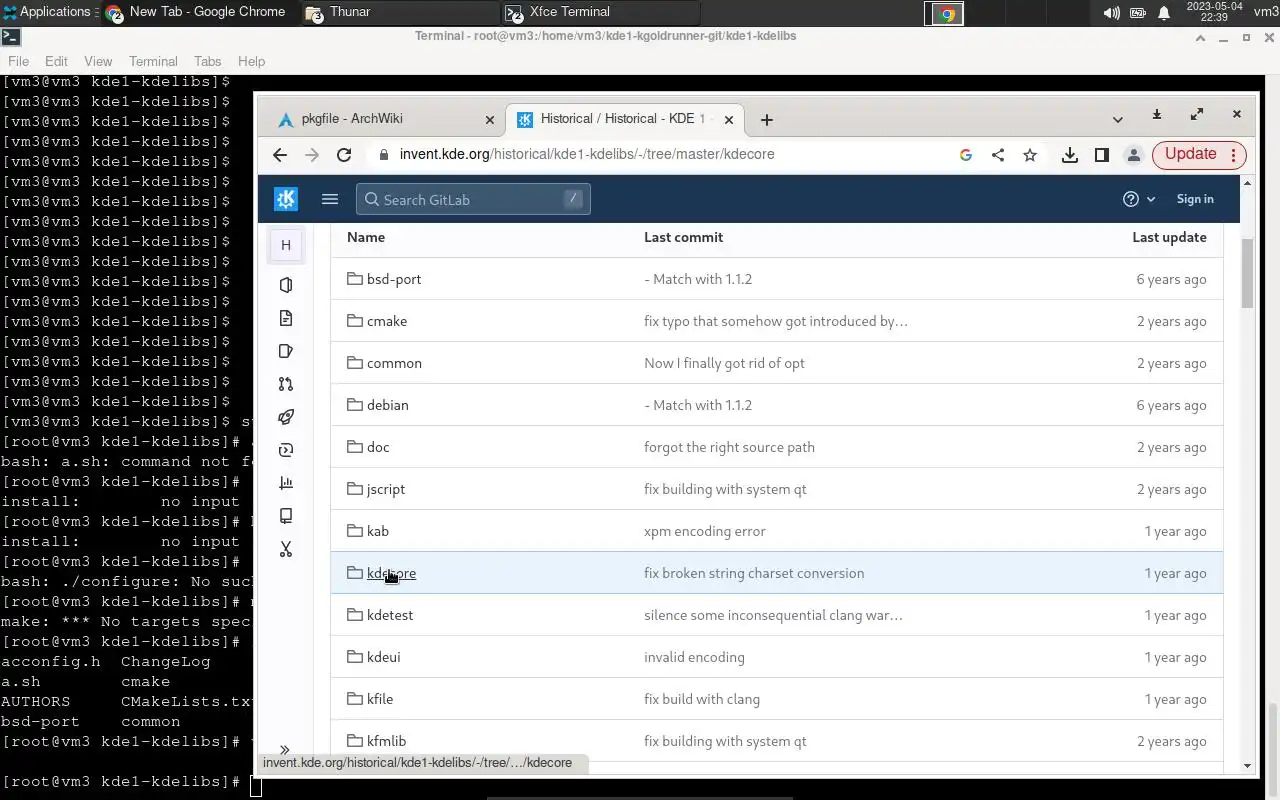Open the debian folder
Viewport: 1280px width, 800px height.
(388, 405)
